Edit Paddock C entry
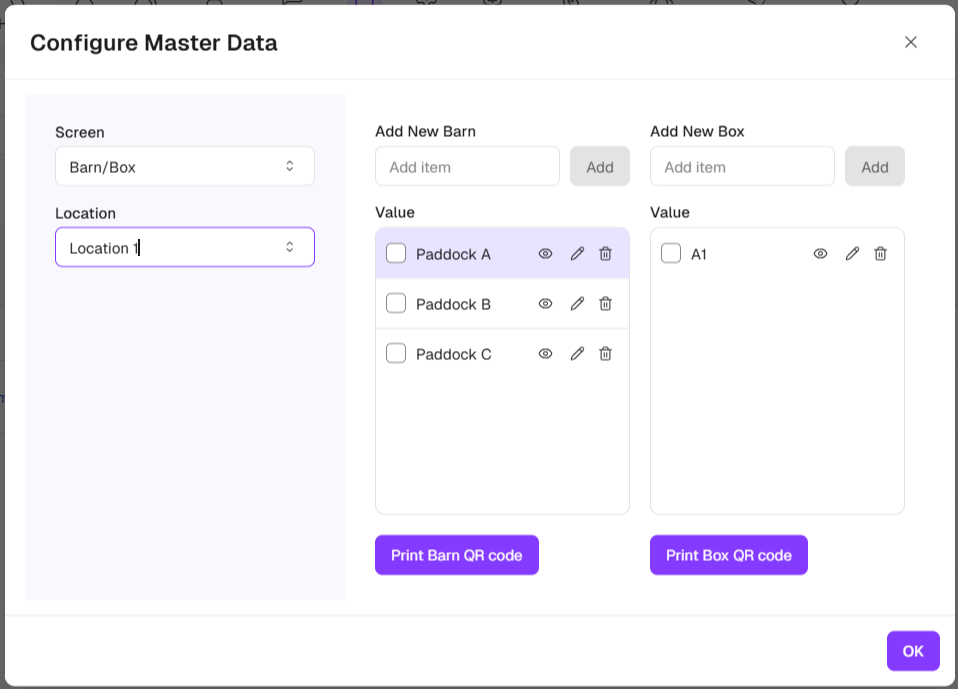Screen dimensions: 958x689 [577, 354]
